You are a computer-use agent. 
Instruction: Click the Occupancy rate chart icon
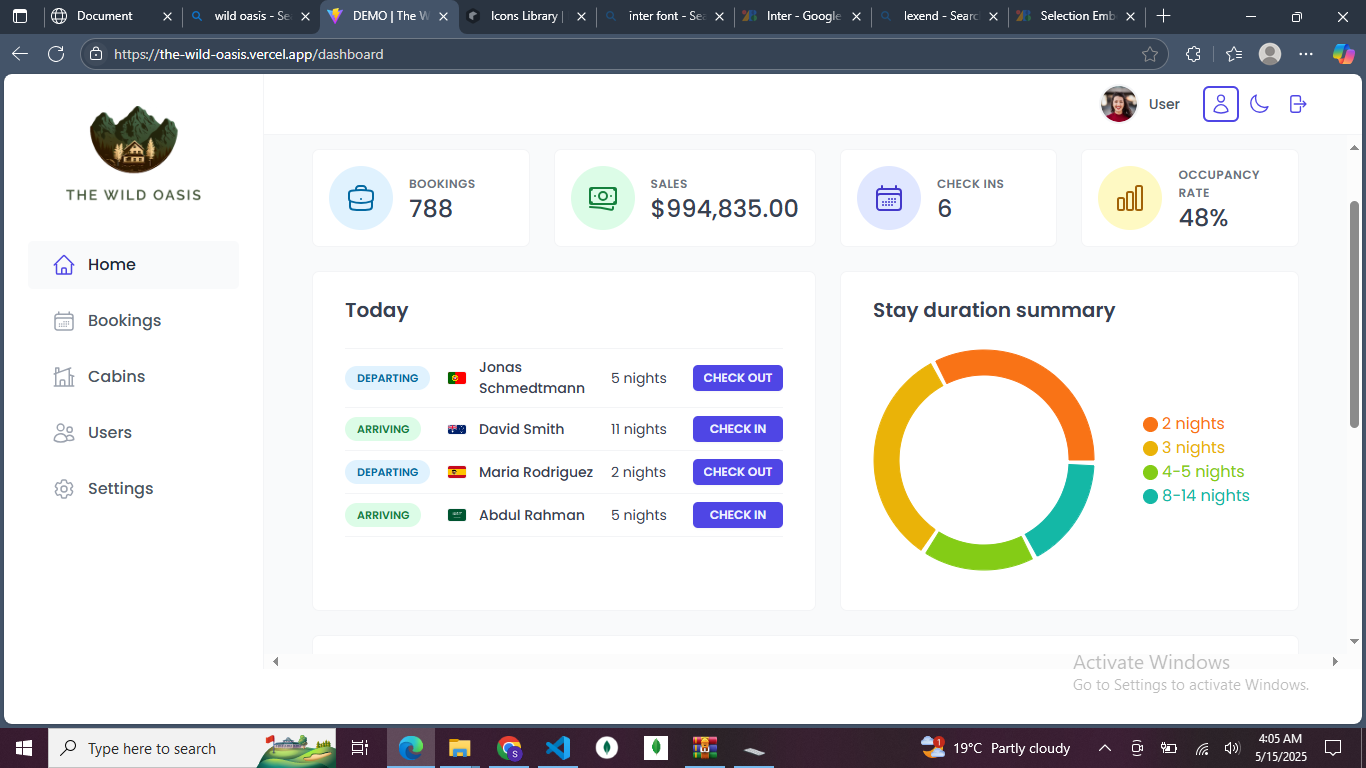point(1129,198)
